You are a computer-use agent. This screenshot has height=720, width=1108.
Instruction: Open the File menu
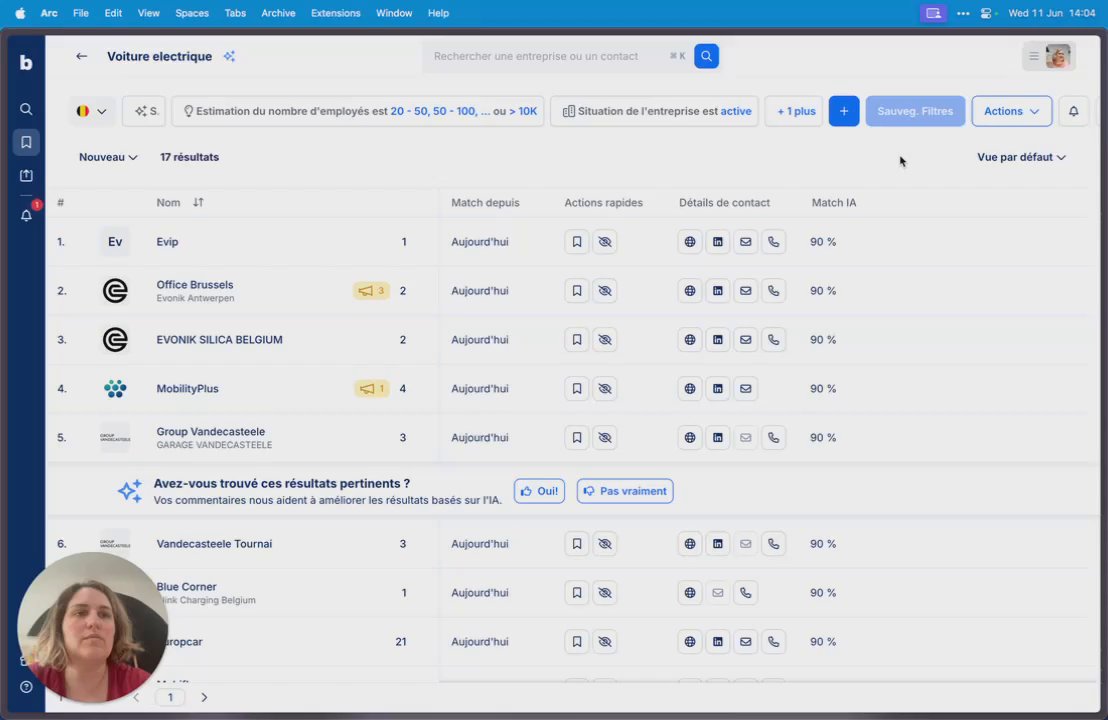point(81,13)
